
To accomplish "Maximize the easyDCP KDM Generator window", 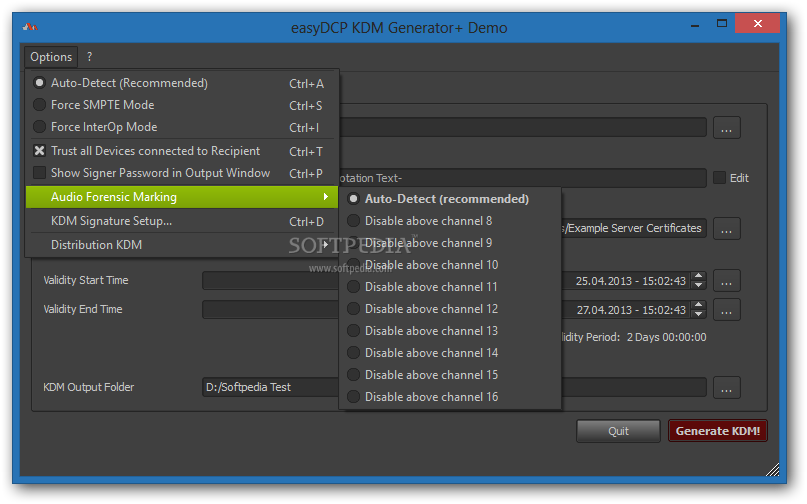I will pyautogui.click(x=722, y=24).
